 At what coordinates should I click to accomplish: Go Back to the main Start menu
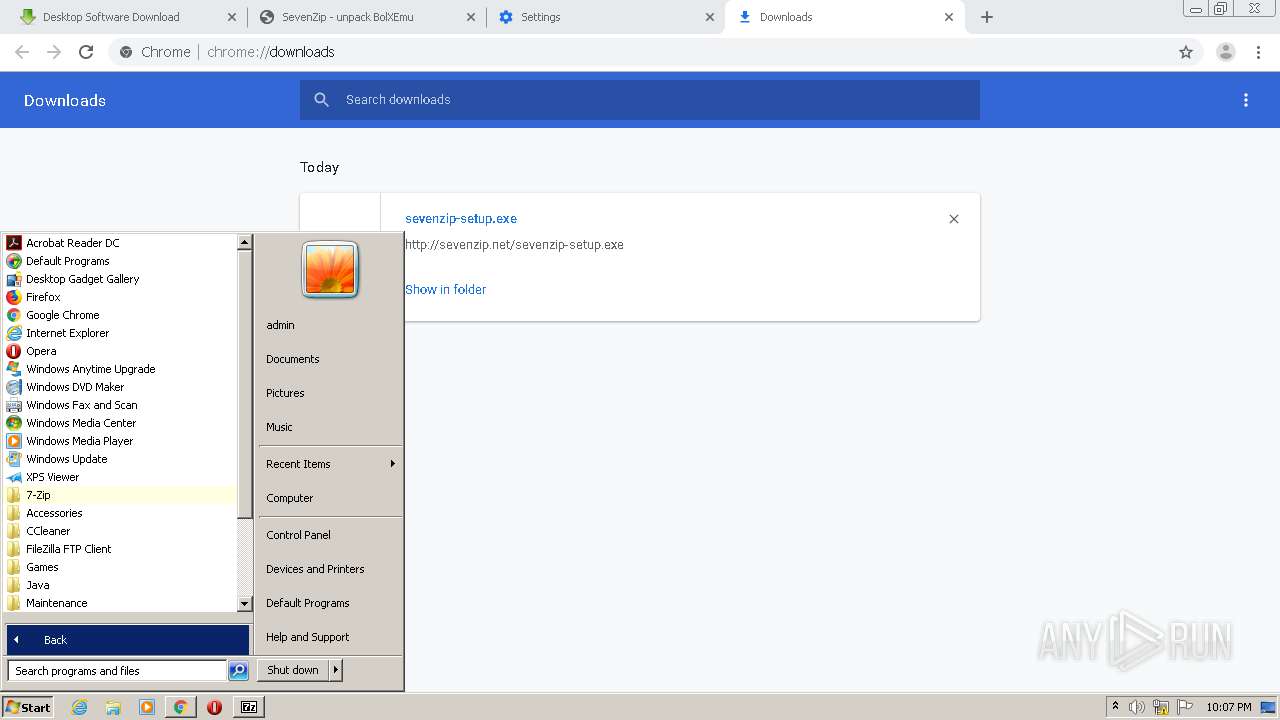pos(128,640)
